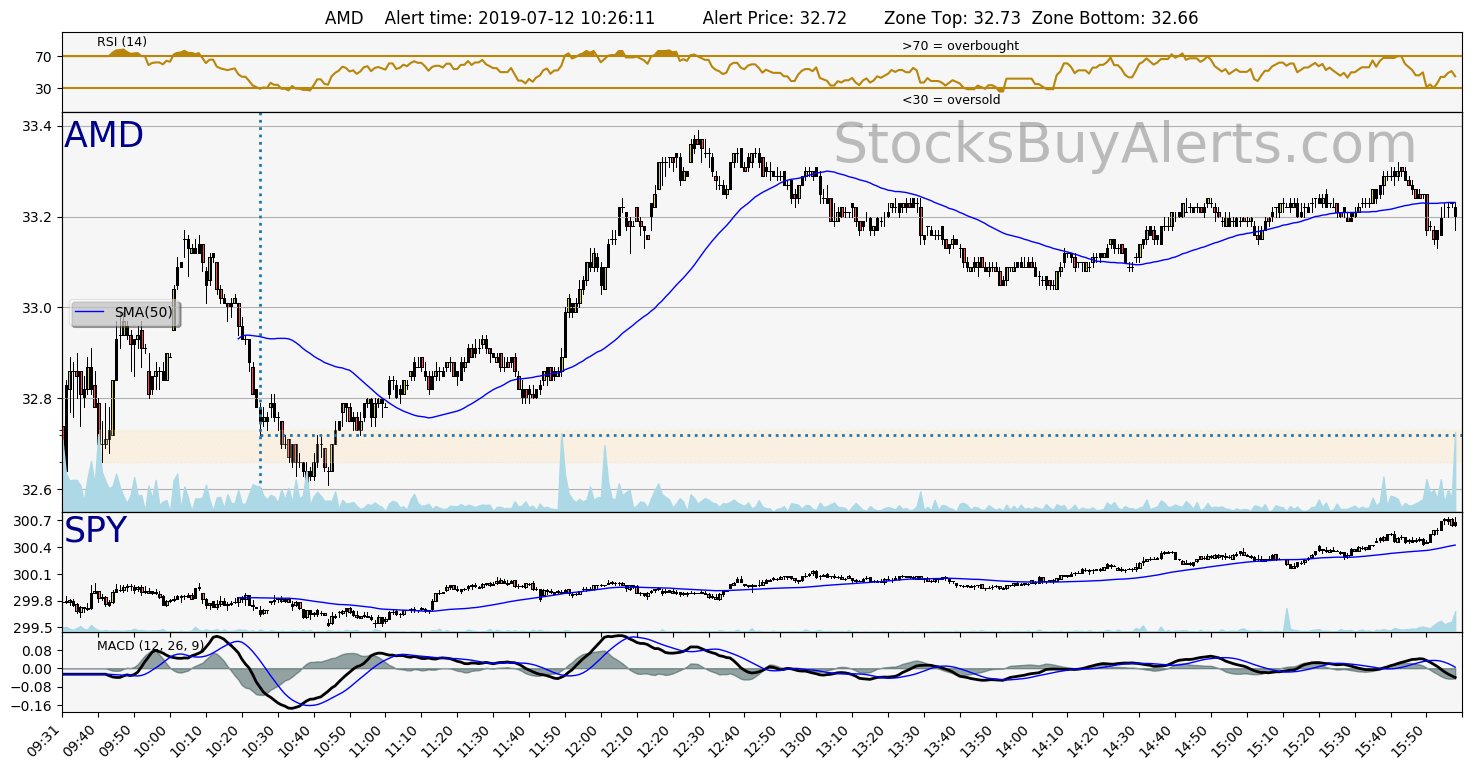Click the large "AMD" chart label
This screenshot has height=770, width=1475.
(104, 135)
